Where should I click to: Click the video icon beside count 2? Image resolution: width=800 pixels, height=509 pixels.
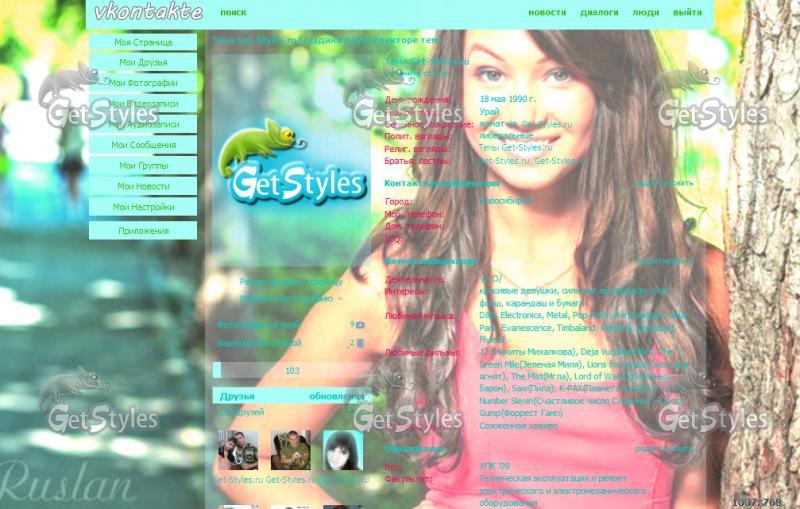click(x=360, y=343)
